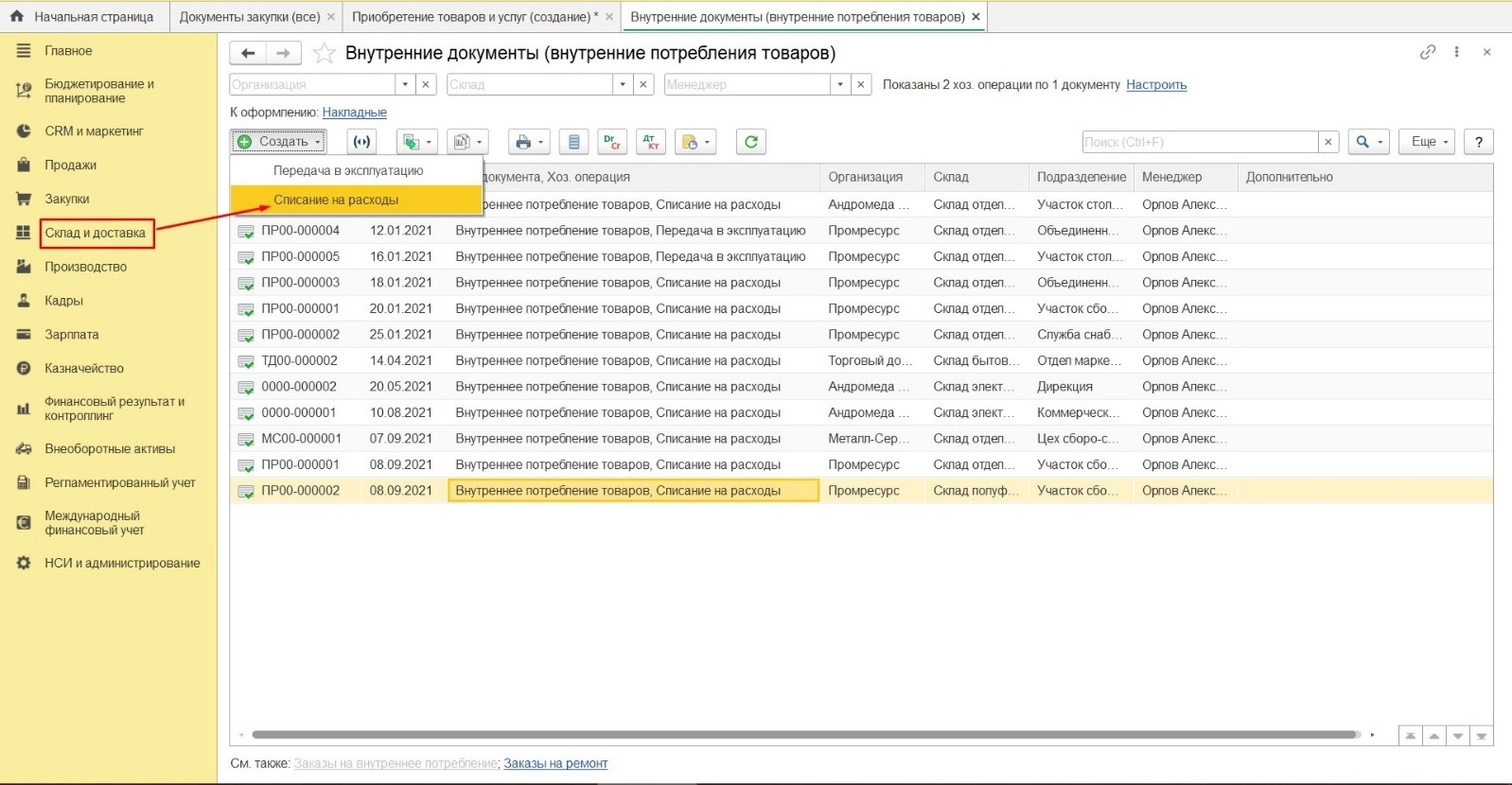
Task: Close the Приобретение товаров и услуг tab
Action: click(609, 17)
